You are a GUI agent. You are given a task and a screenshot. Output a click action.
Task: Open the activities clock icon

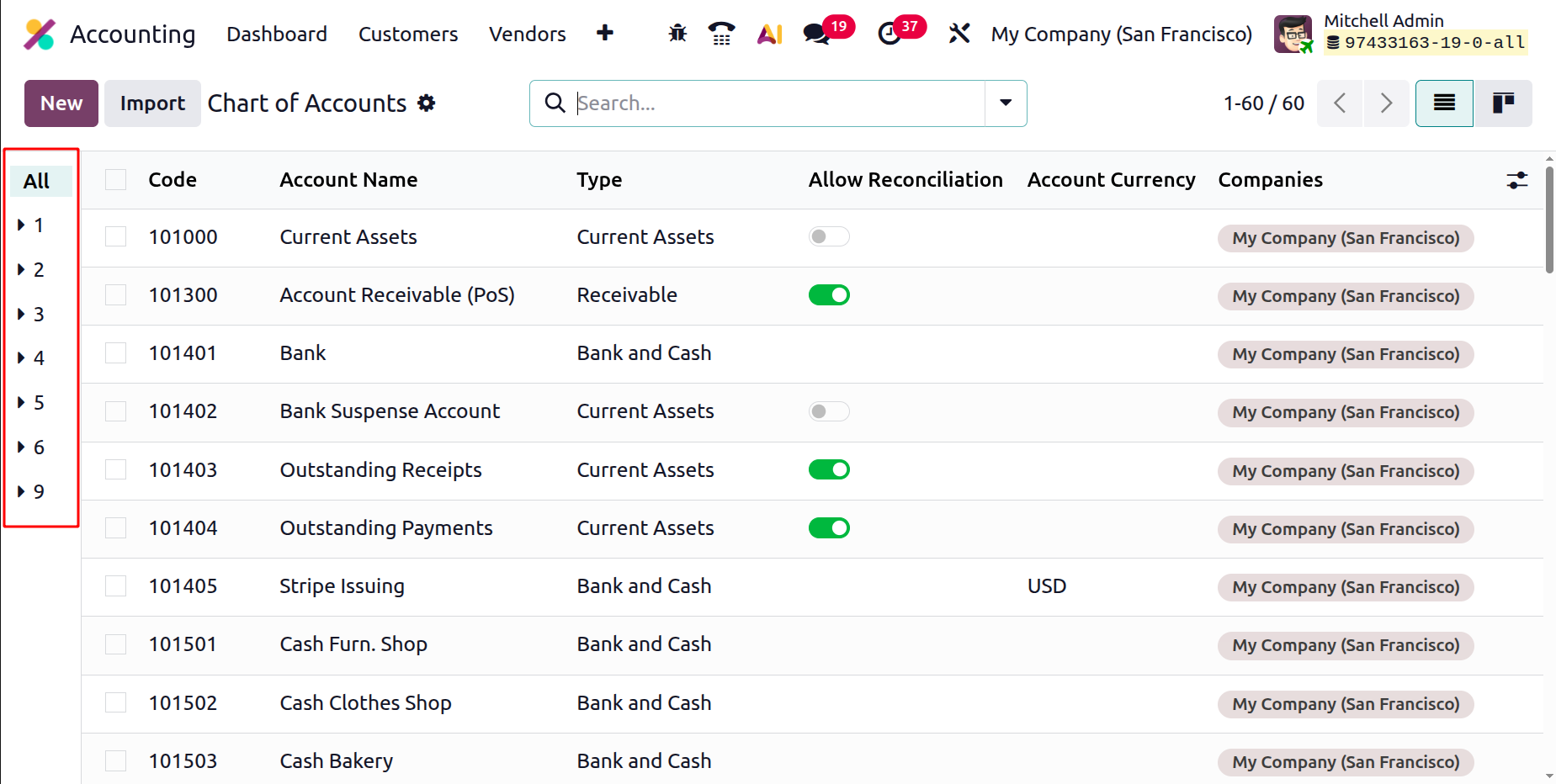pos(890,34)
